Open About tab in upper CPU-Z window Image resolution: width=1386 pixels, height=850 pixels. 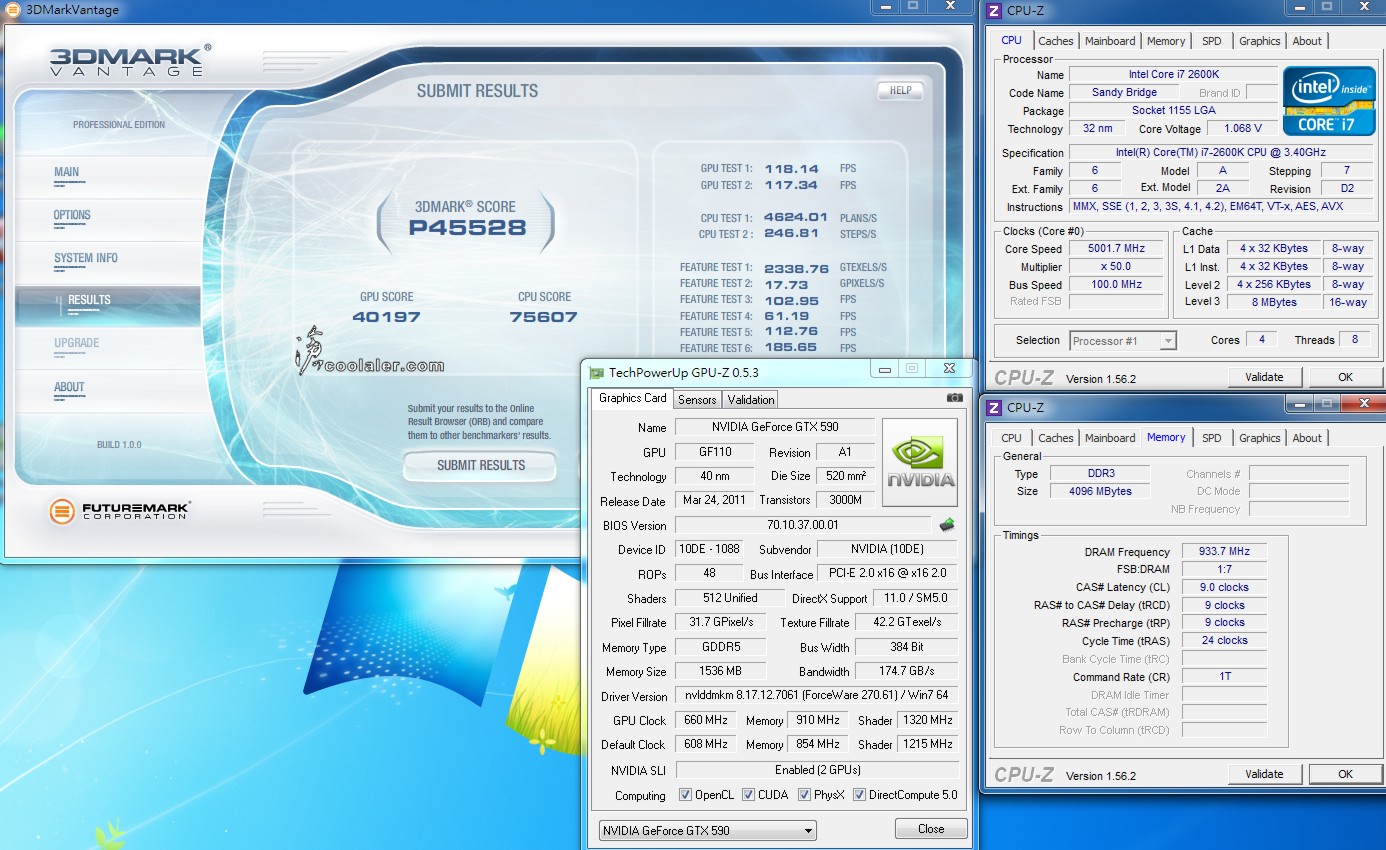point(1307,41)
